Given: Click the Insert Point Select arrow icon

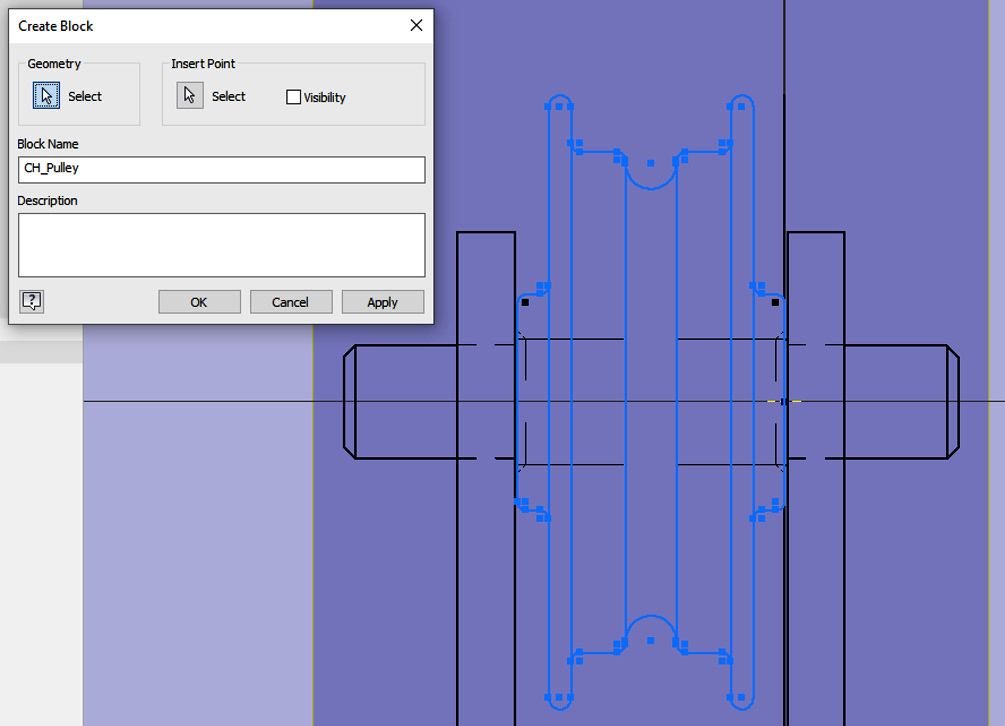Looking at the screenshot, I should (190, 95).
